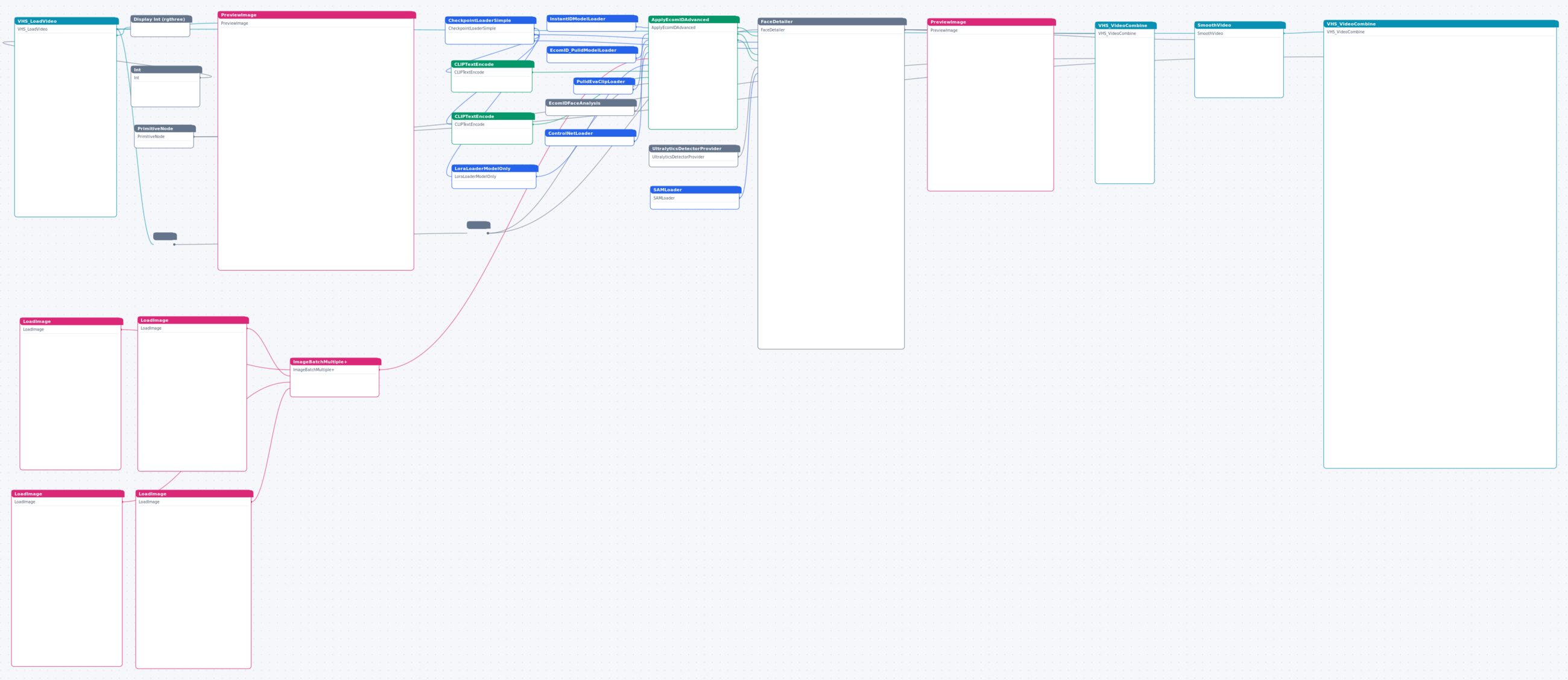This screenshot has width=1568, height=680.
Task: Click the SmoothVideo node header
Action: [x=1239, y=25]
